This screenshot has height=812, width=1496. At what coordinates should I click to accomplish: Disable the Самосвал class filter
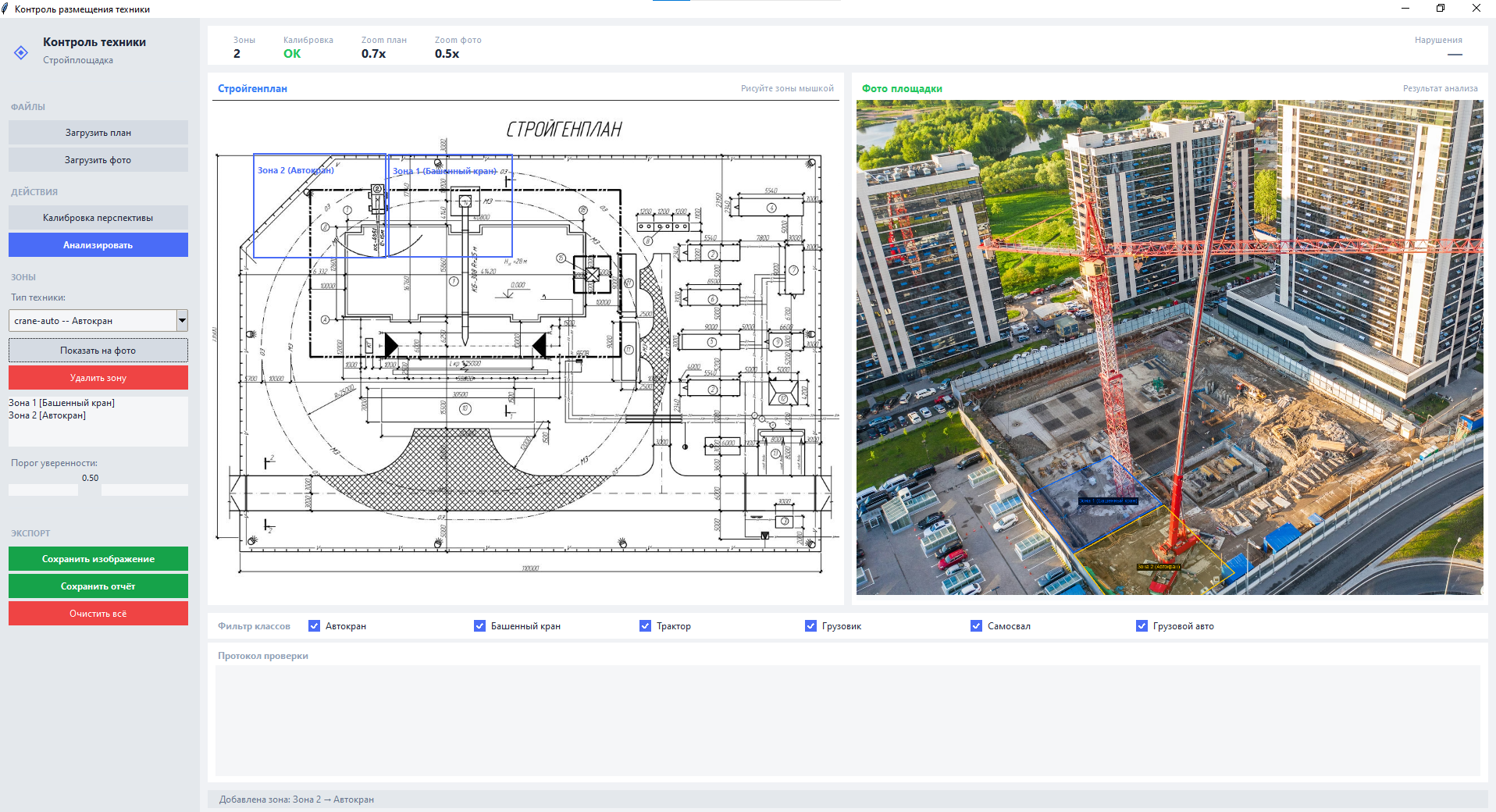click(x=976, y=626)
